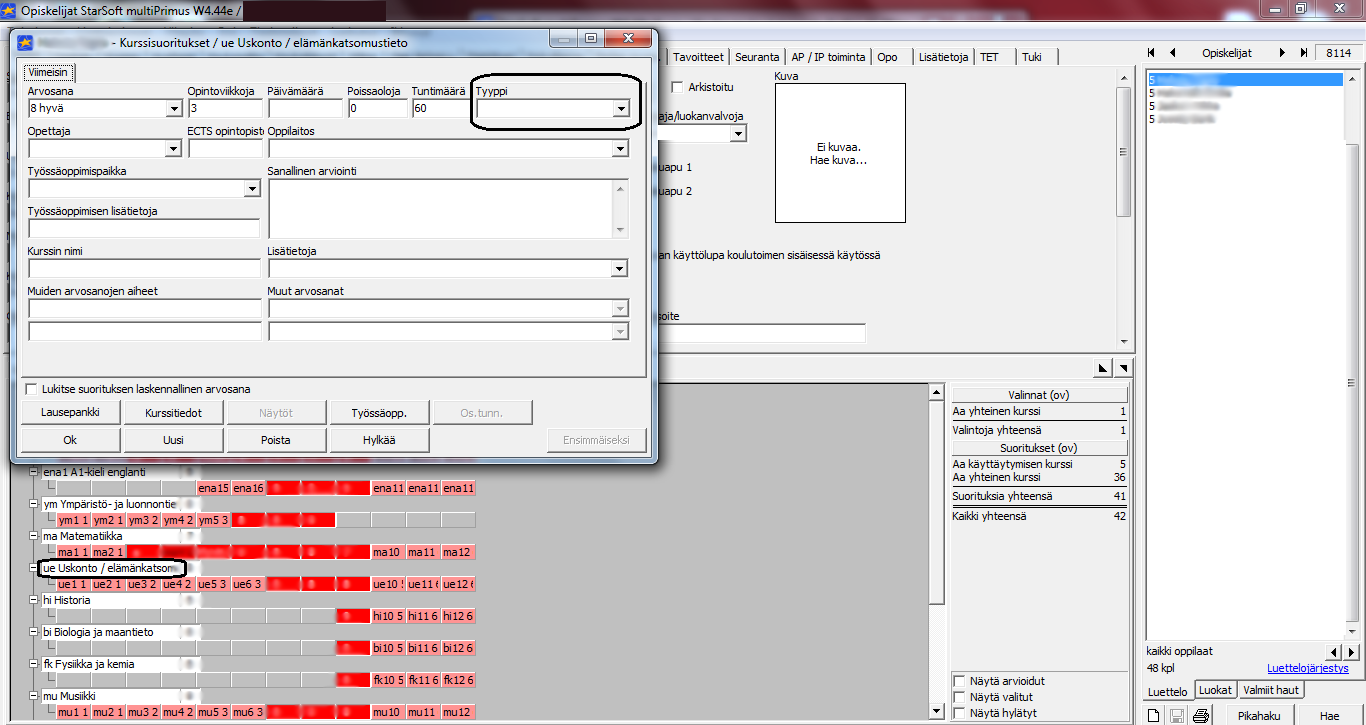Click the Tuntimäärä input field
The image size is (1366, 725).
(438, 108)
